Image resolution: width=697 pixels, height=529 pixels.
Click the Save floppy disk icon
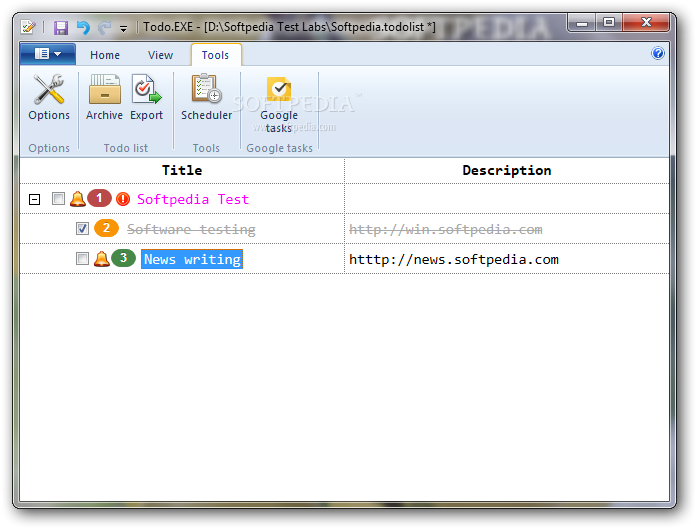61,28
